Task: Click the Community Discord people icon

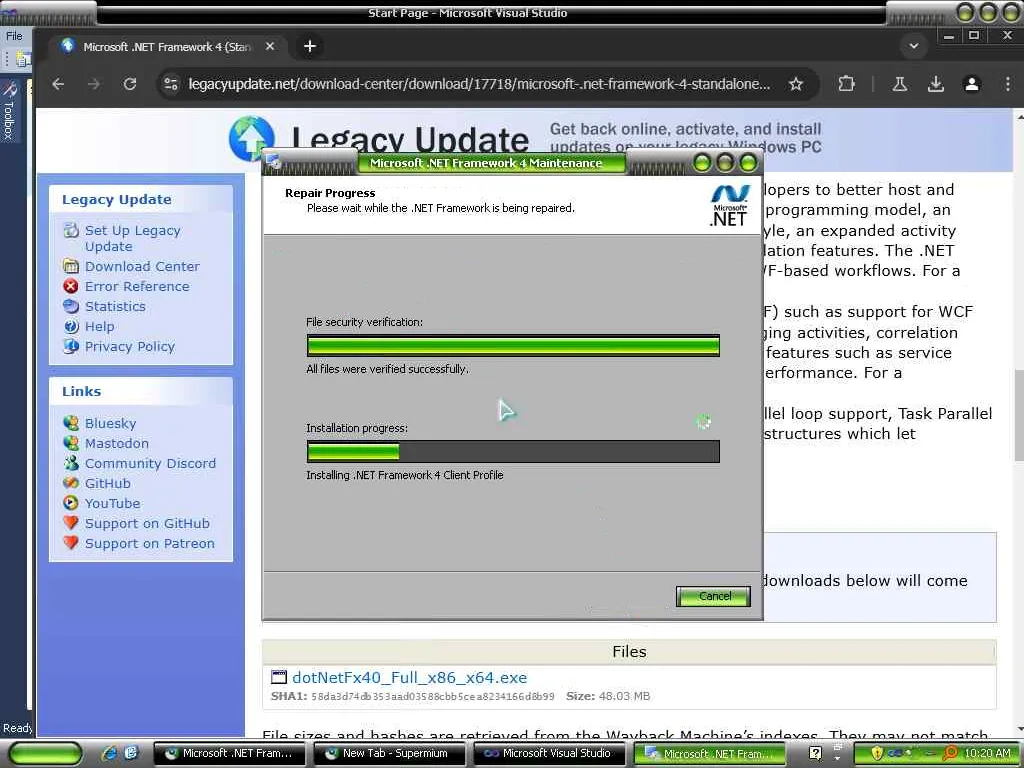Action: point(71,463)
